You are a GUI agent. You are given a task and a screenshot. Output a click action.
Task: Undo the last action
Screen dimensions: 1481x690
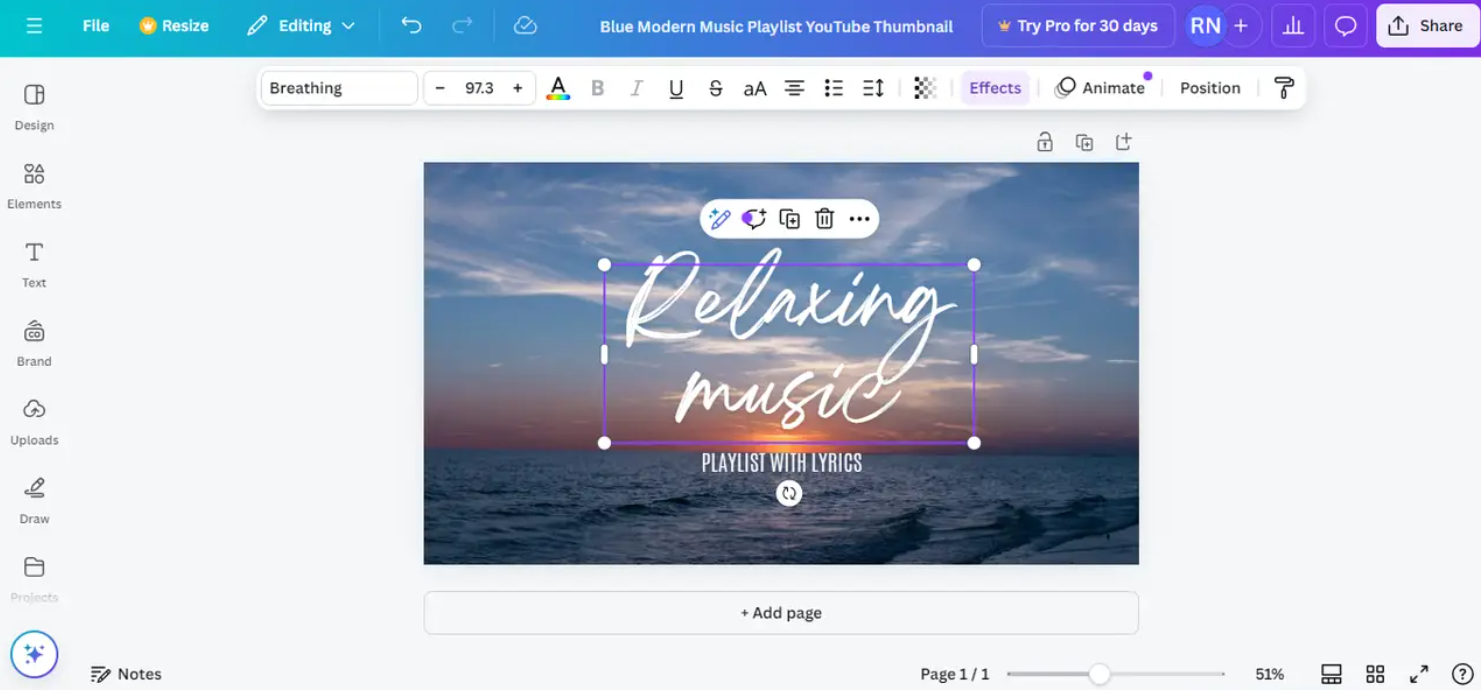tap(411, 26)
